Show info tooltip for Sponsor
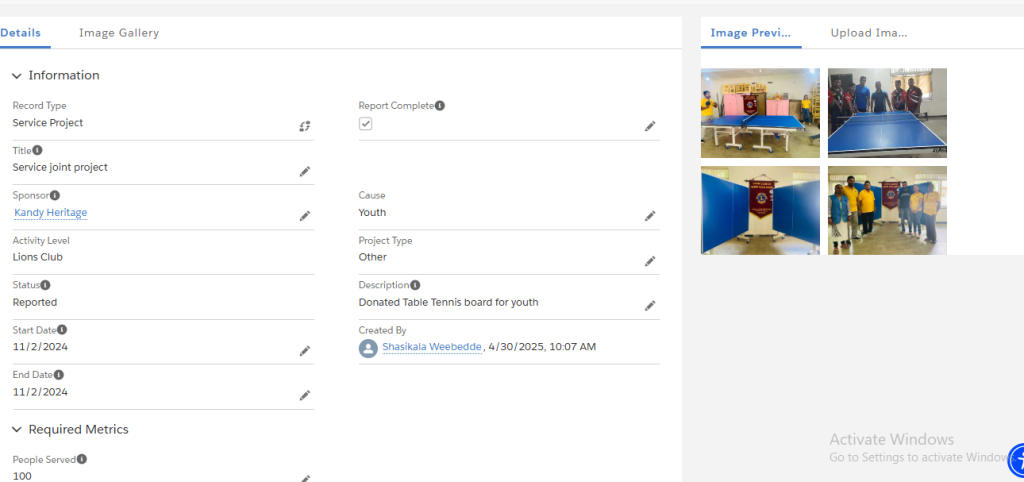The image size is (1024, 482). click(x=55, y=195)
